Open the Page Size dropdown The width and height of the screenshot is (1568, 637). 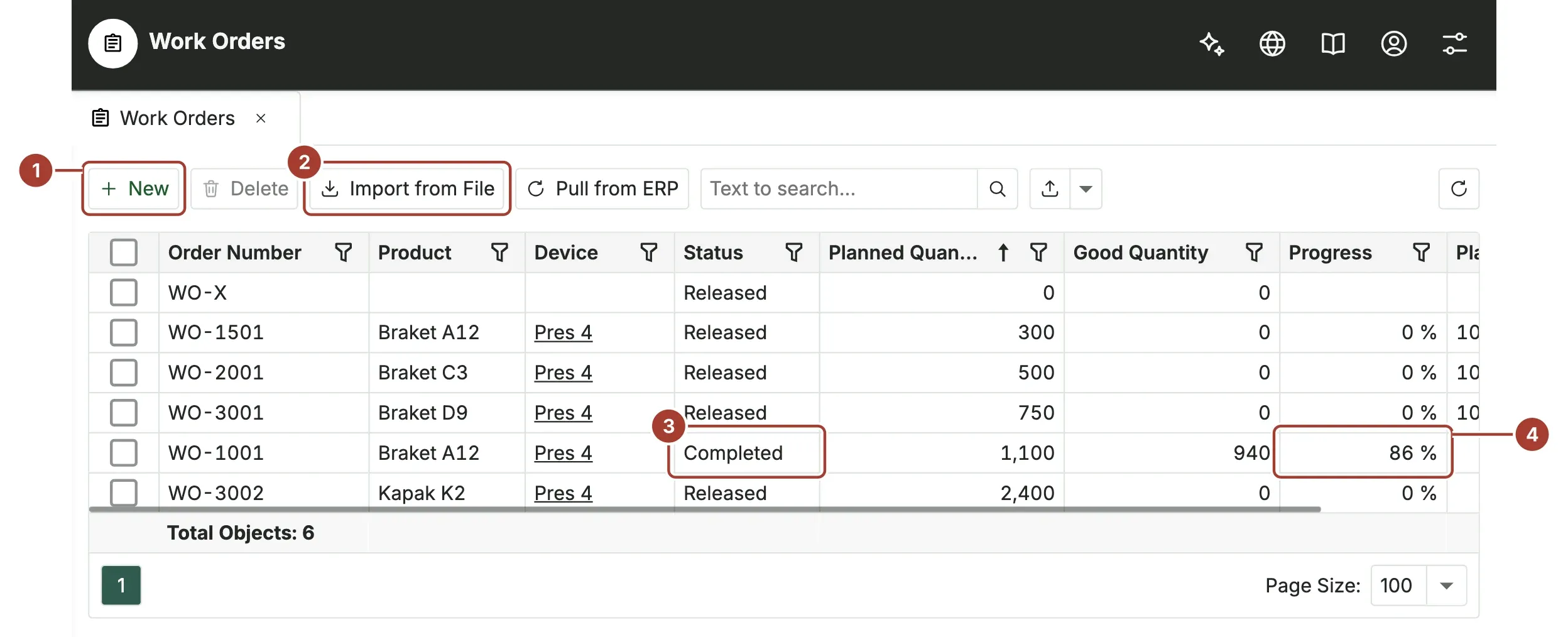pos(1446,585)
